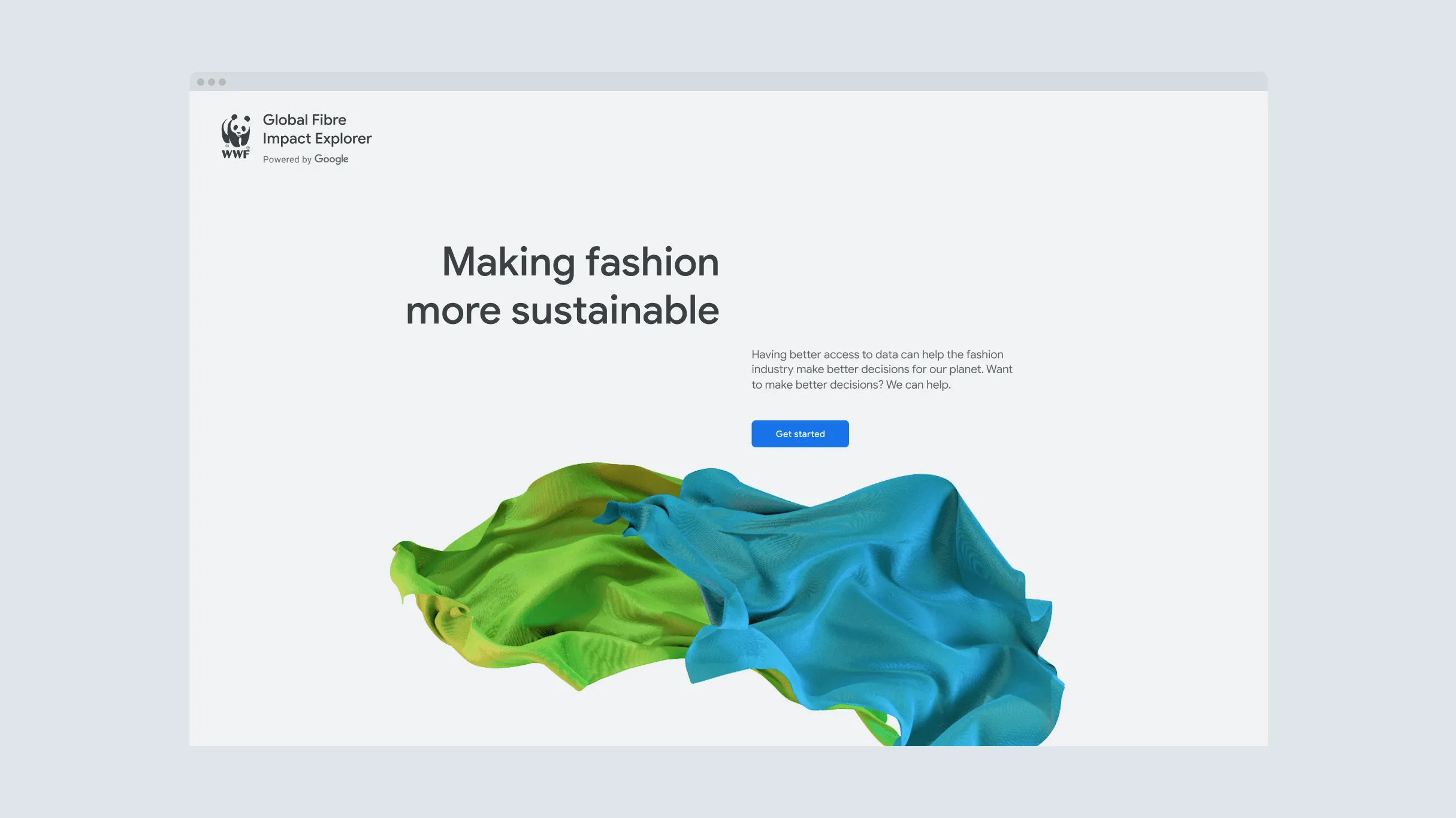This screenshot has height=818, width=1456.
Task: Click the first window control dot
Action: point(201,82)
